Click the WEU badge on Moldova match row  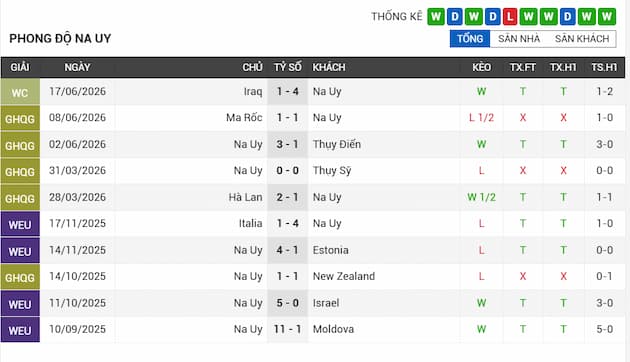(20, 330)
